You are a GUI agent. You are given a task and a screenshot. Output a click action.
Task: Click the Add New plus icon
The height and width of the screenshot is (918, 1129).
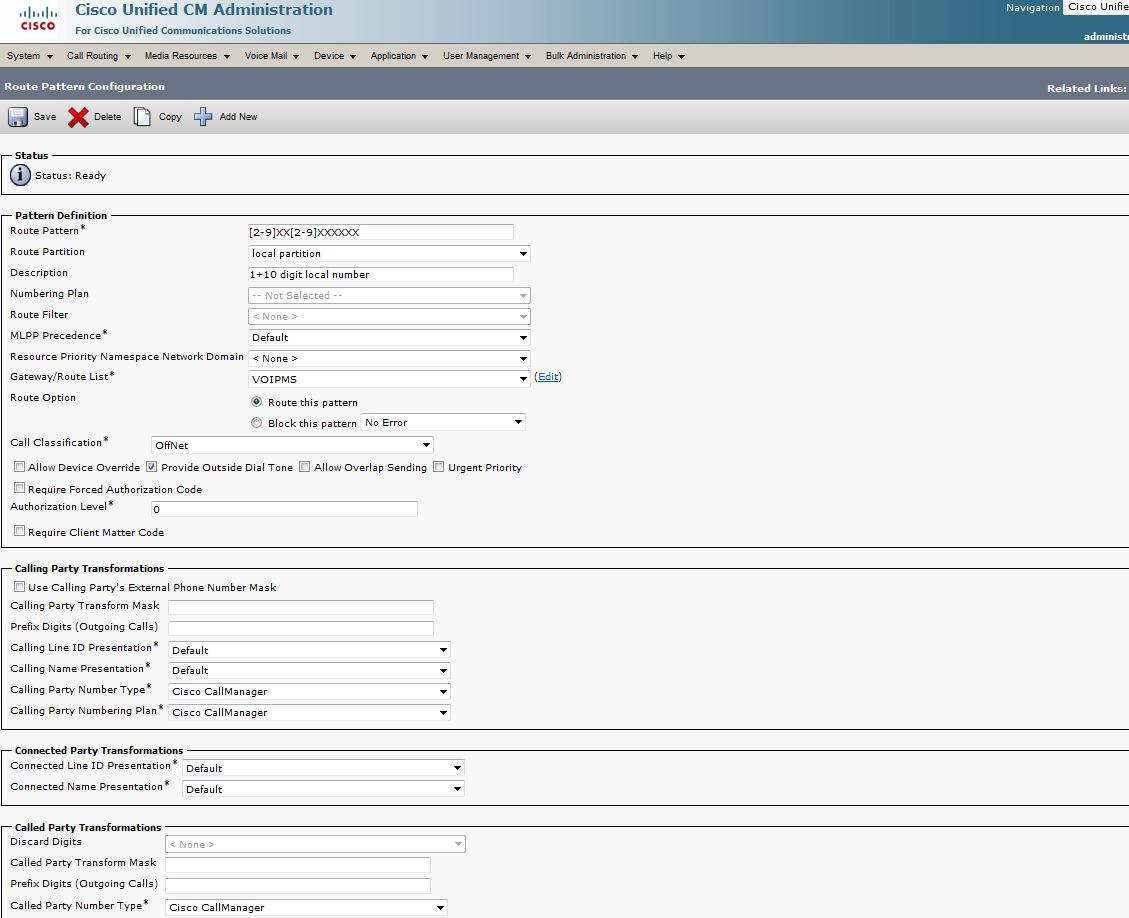203,117
